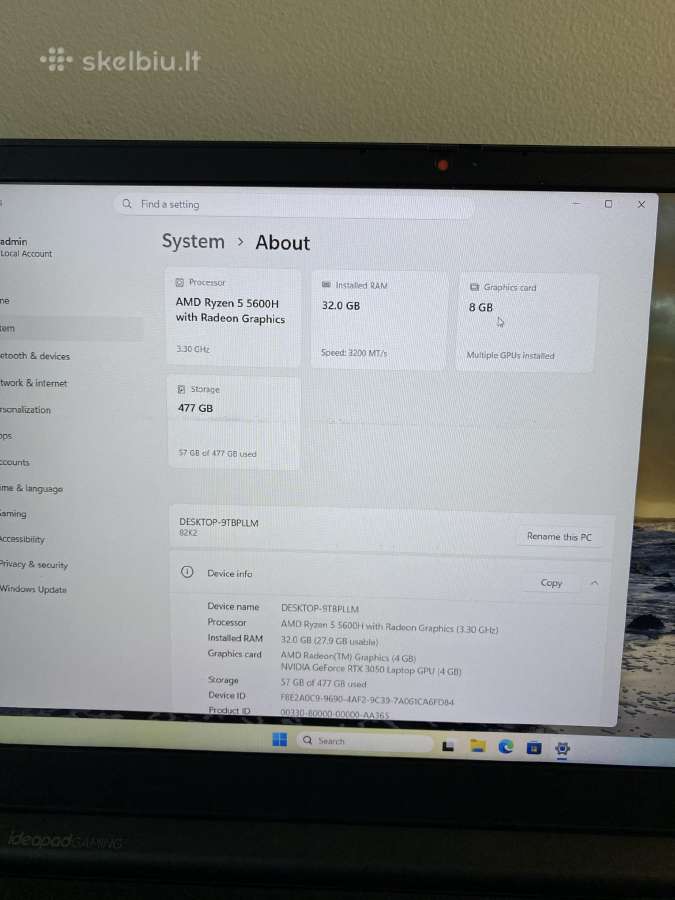Click the Storage drive icon

point(181,389)
